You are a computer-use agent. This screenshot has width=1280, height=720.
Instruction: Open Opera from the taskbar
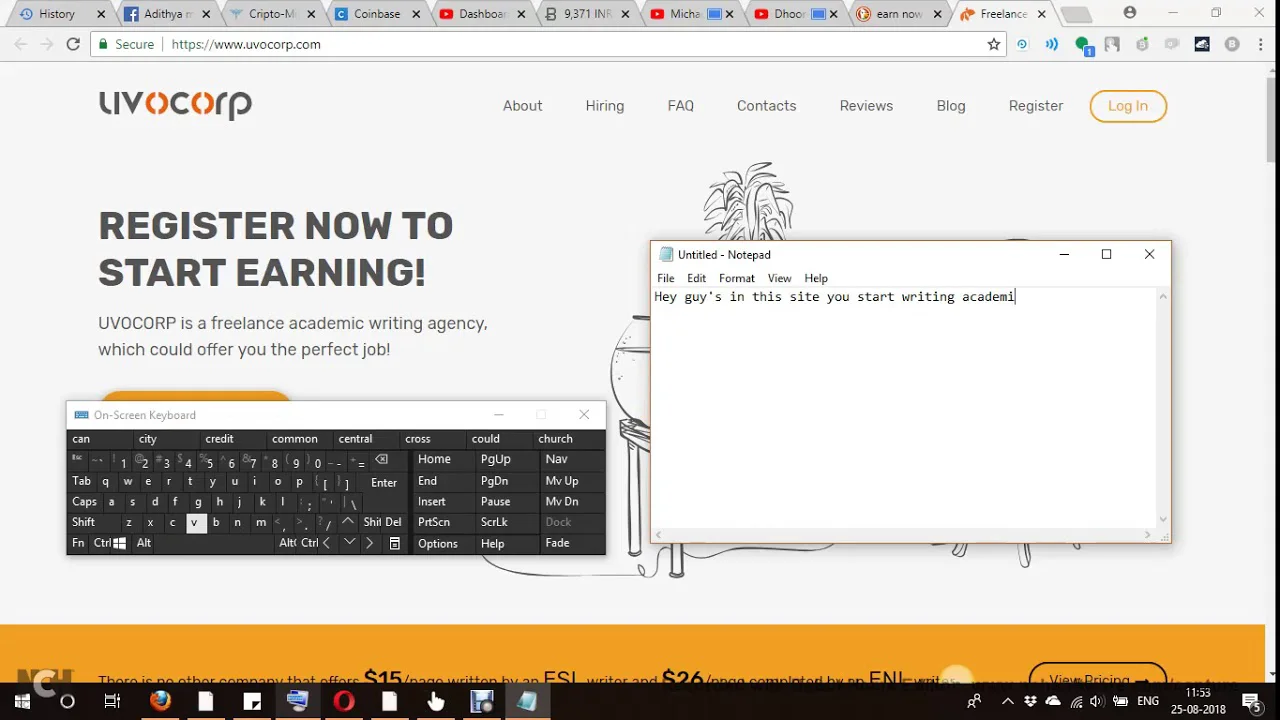[x=343, y=701]
